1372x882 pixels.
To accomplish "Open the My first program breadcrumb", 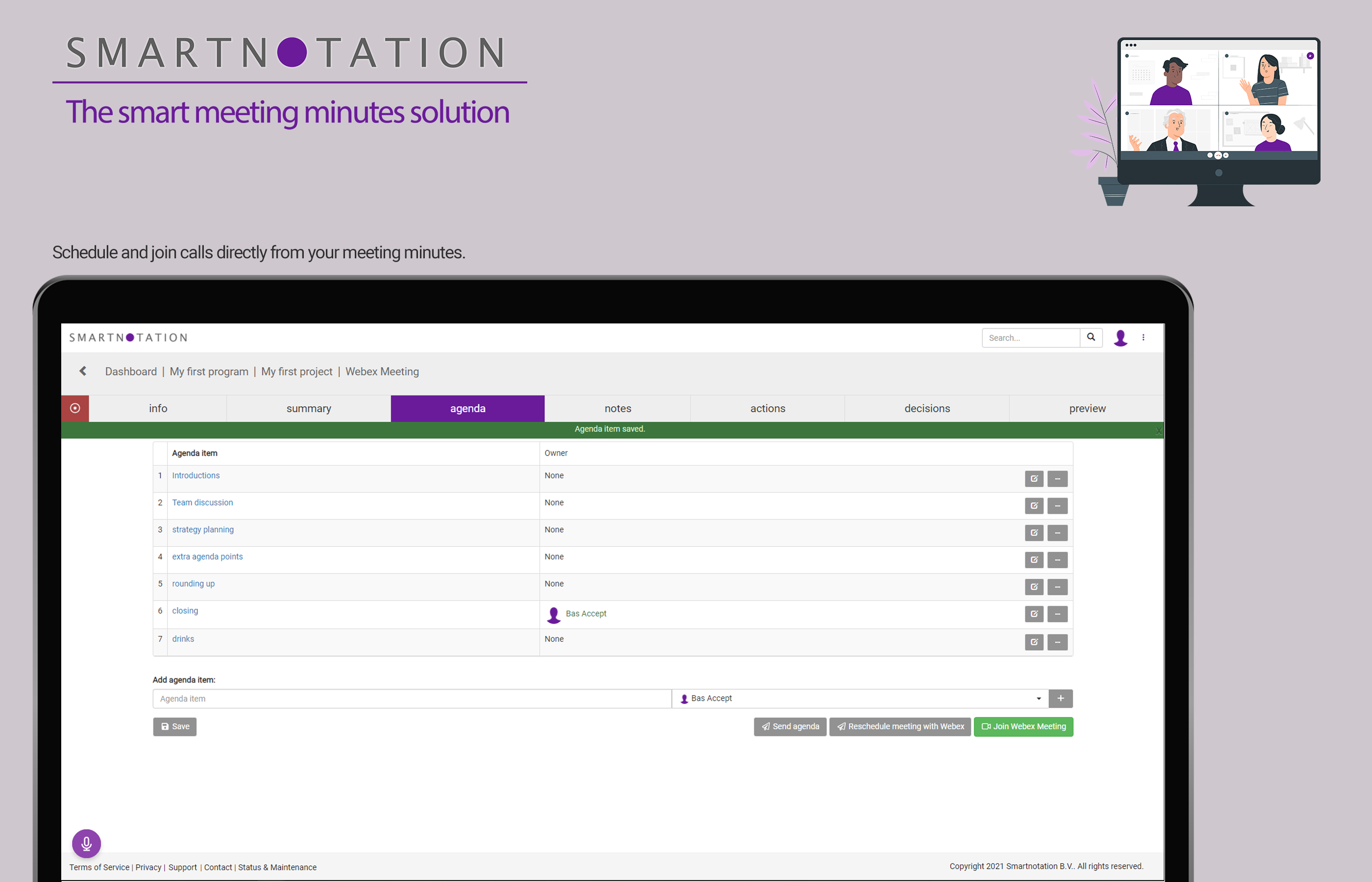I will tap(209, 371).
